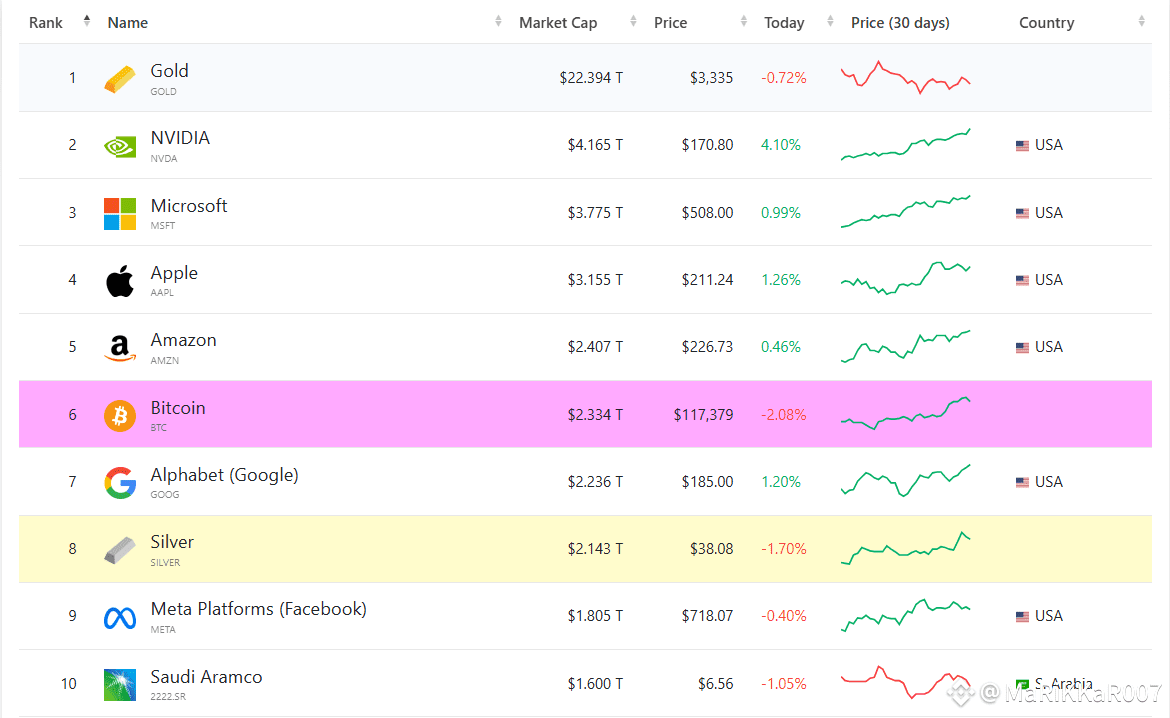Click the -2.08% daily change
This screenshot has width=1170, height=718.
pos(783,415)
